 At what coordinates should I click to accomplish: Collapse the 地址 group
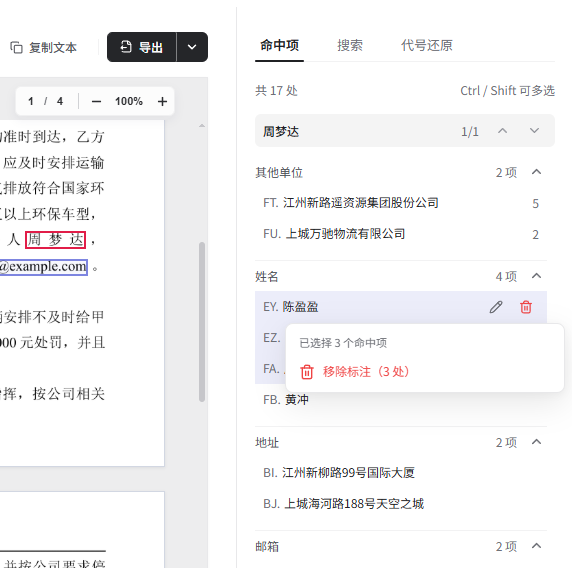[x=537, y=442]
